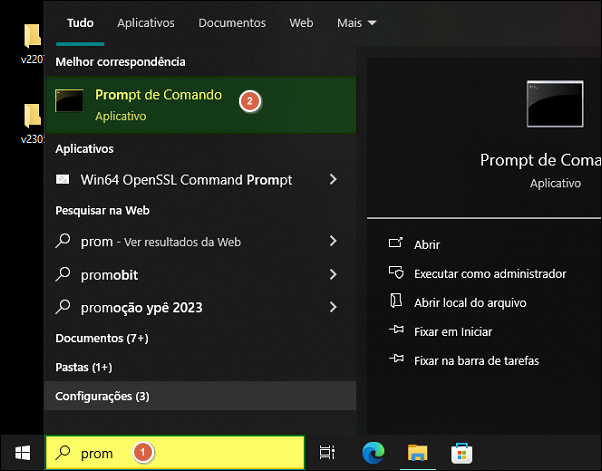602x471 pixels.
Task: Switch to the Documentos tab
Action: [x=232, y=23]
